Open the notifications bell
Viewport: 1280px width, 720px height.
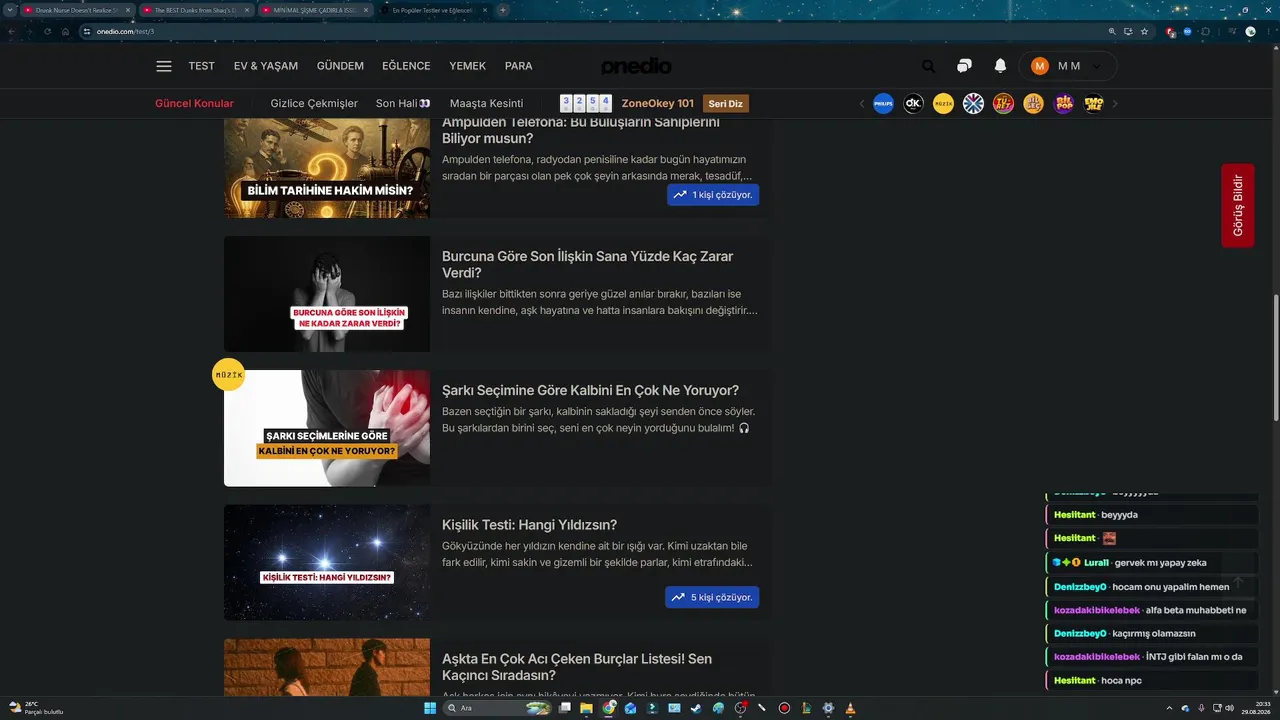[1000, 66]
